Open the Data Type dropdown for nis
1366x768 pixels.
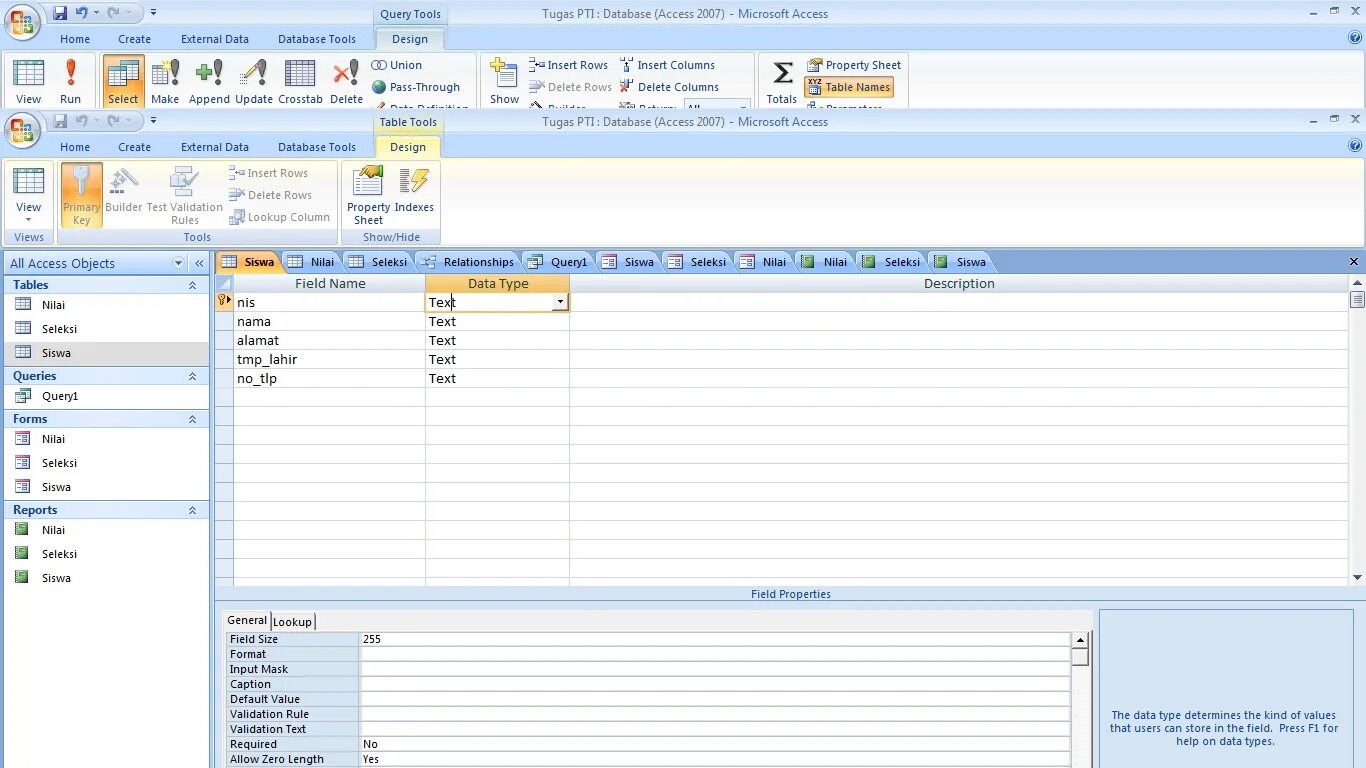[560, 302]
